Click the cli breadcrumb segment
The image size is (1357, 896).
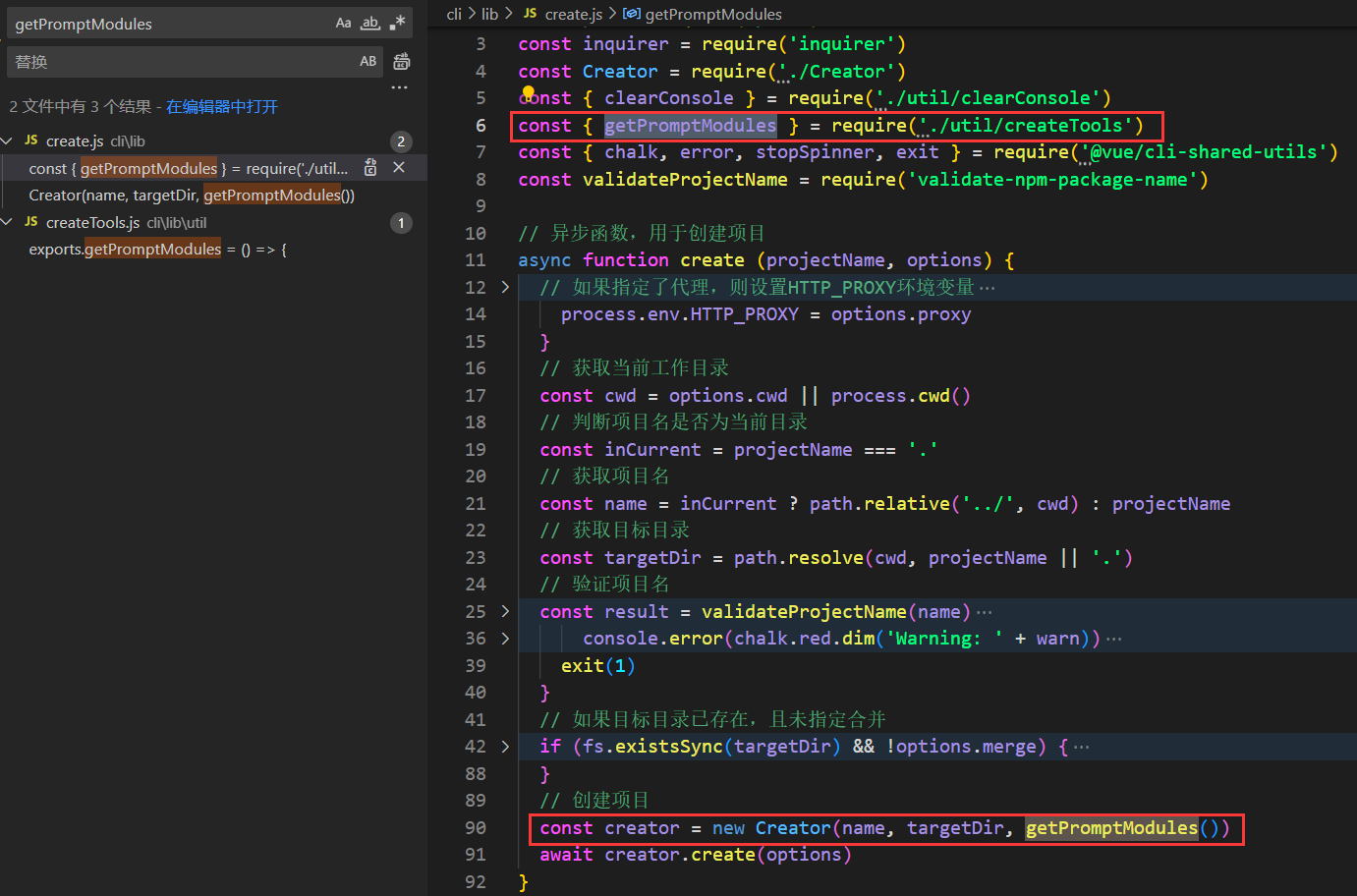coord(454,14)
